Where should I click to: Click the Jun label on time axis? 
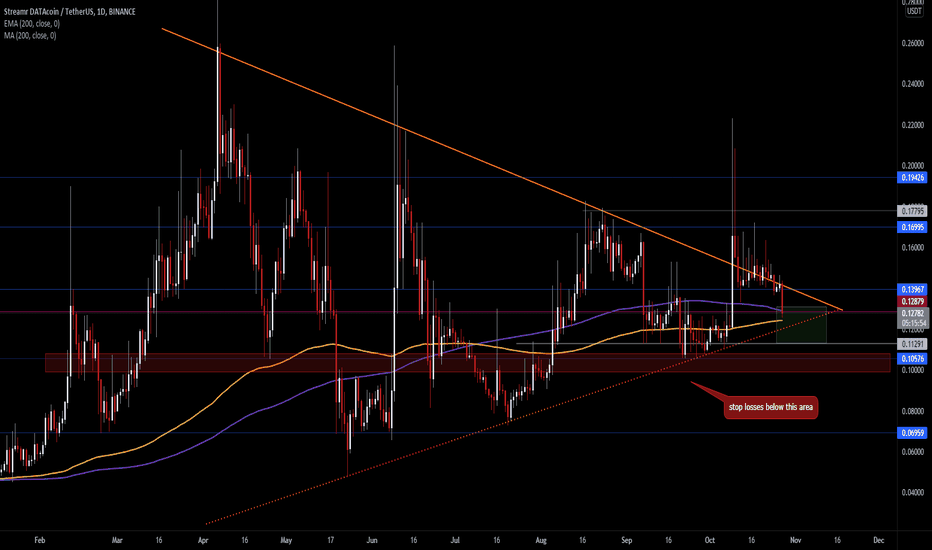pos(372,540)
